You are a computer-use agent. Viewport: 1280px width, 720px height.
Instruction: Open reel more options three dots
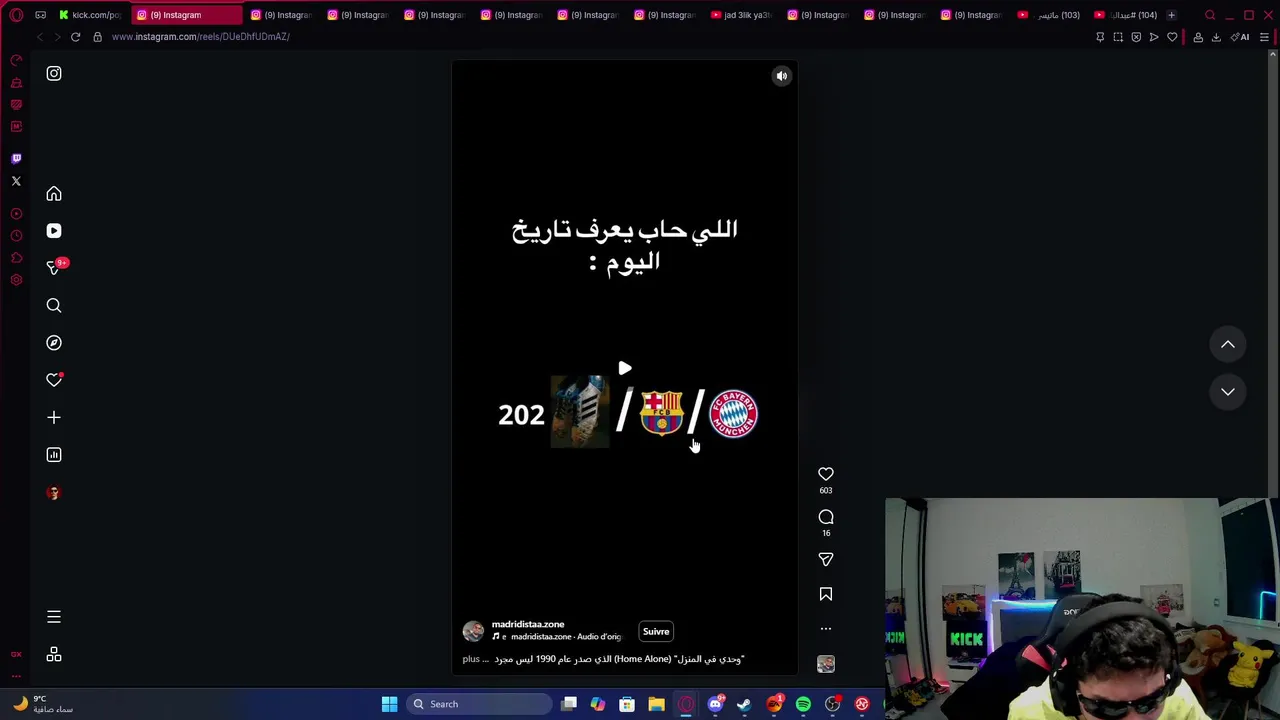826,629
